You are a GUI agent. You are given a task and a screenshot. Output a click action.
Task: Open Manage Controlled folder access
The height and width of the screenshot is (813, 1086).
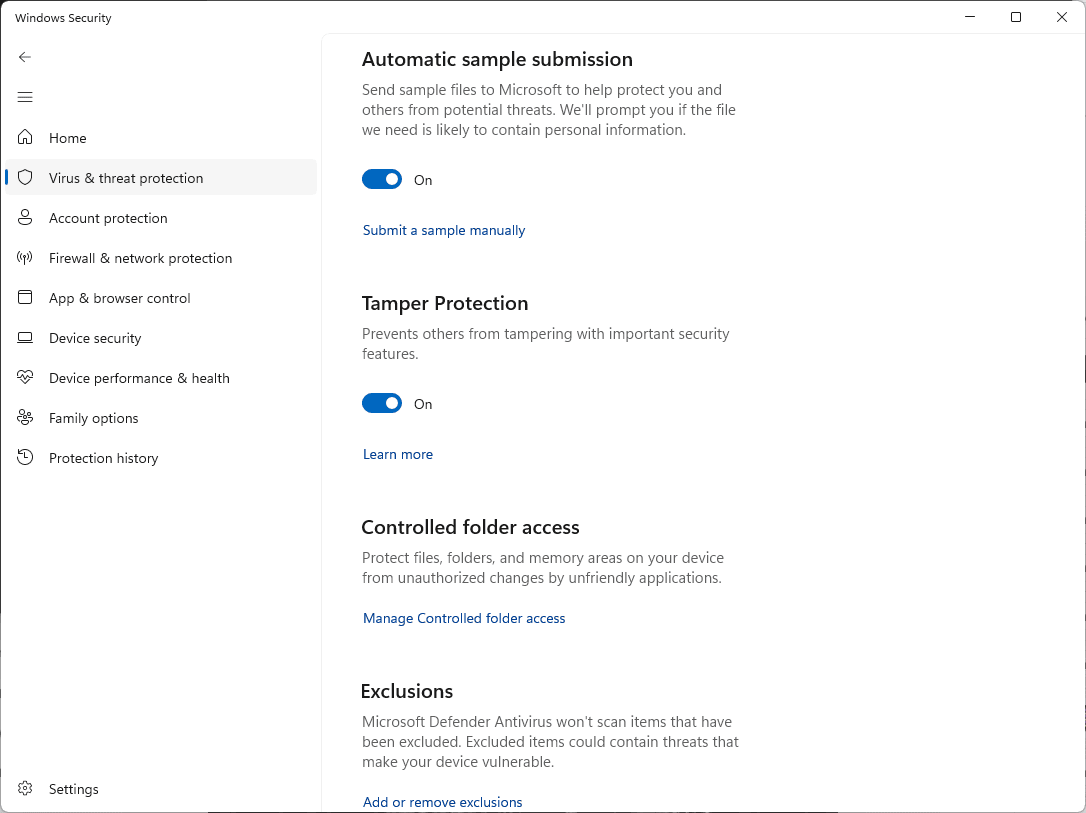click(464, 618)
